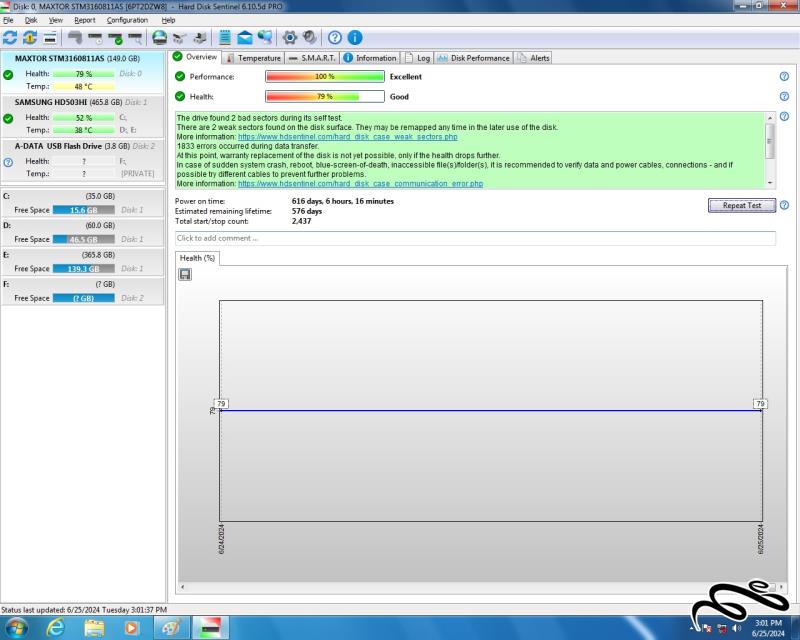Click the help icon beside Performance rating
800x640 pixels.
[x=784, y=77]
